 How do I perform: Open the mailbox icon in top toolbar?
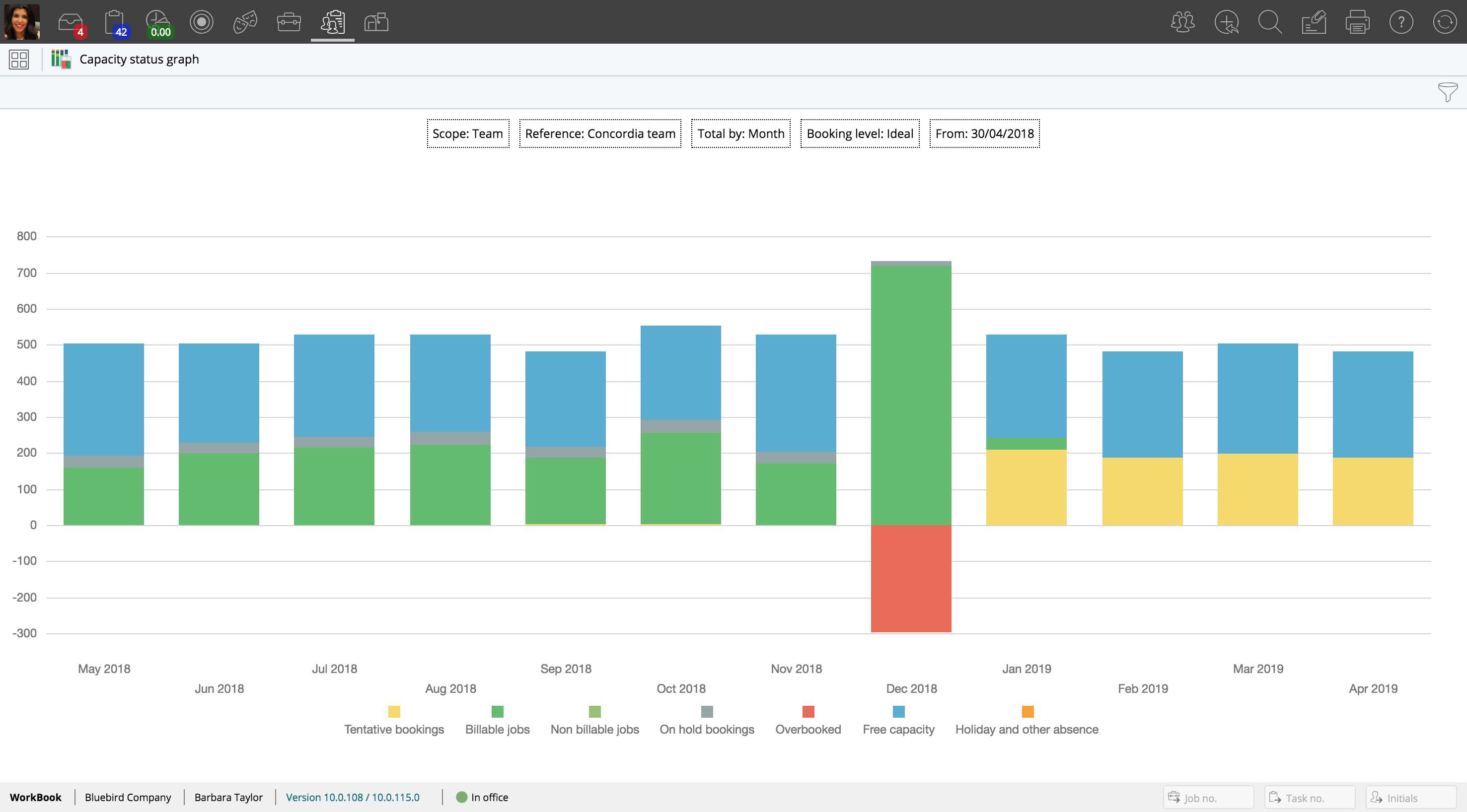pyautogui.click(x=376, y=23)
